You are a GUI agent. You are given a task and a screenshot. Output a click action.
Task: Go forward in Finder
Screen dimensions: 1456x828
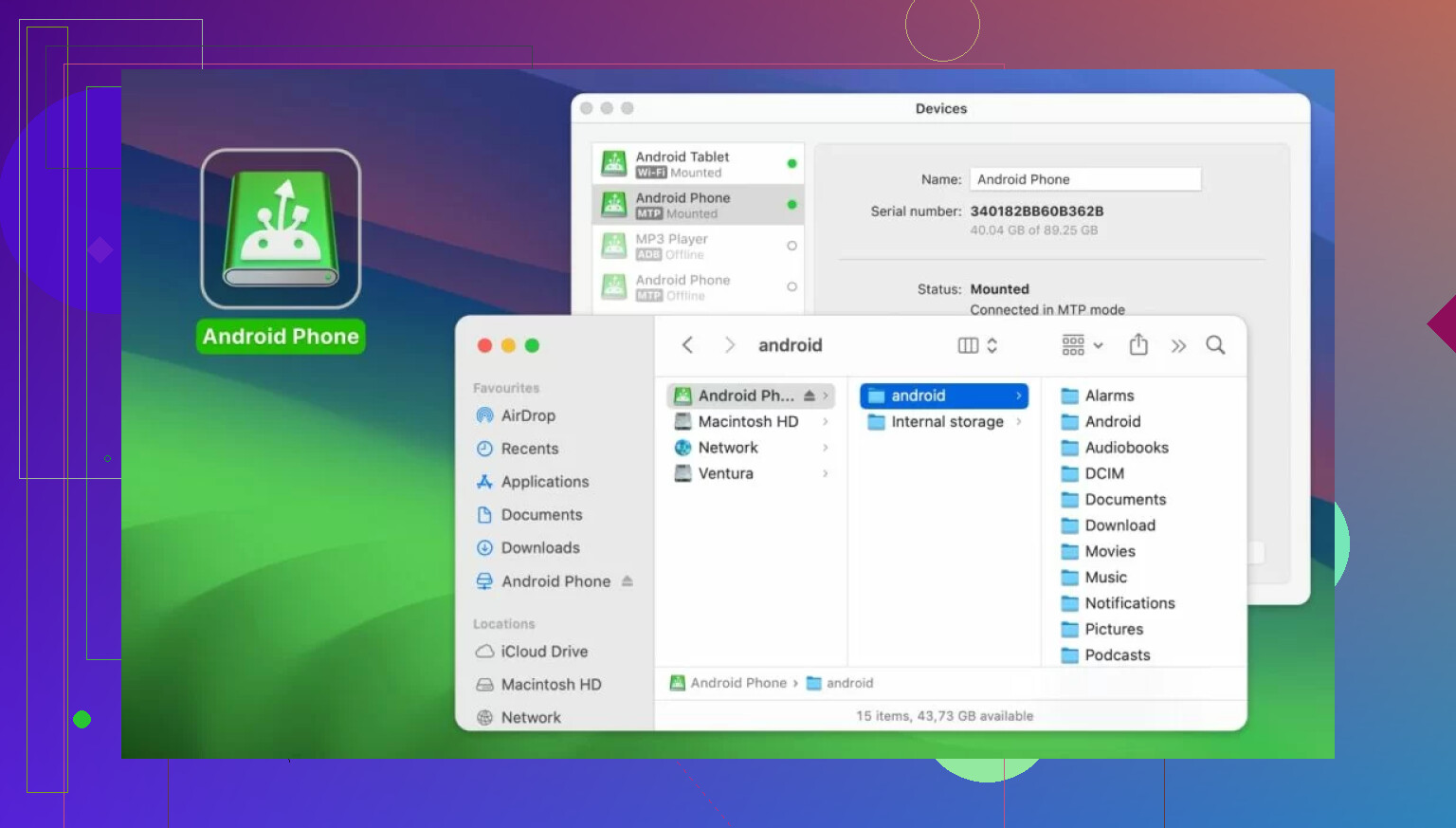tap(729, 345)
